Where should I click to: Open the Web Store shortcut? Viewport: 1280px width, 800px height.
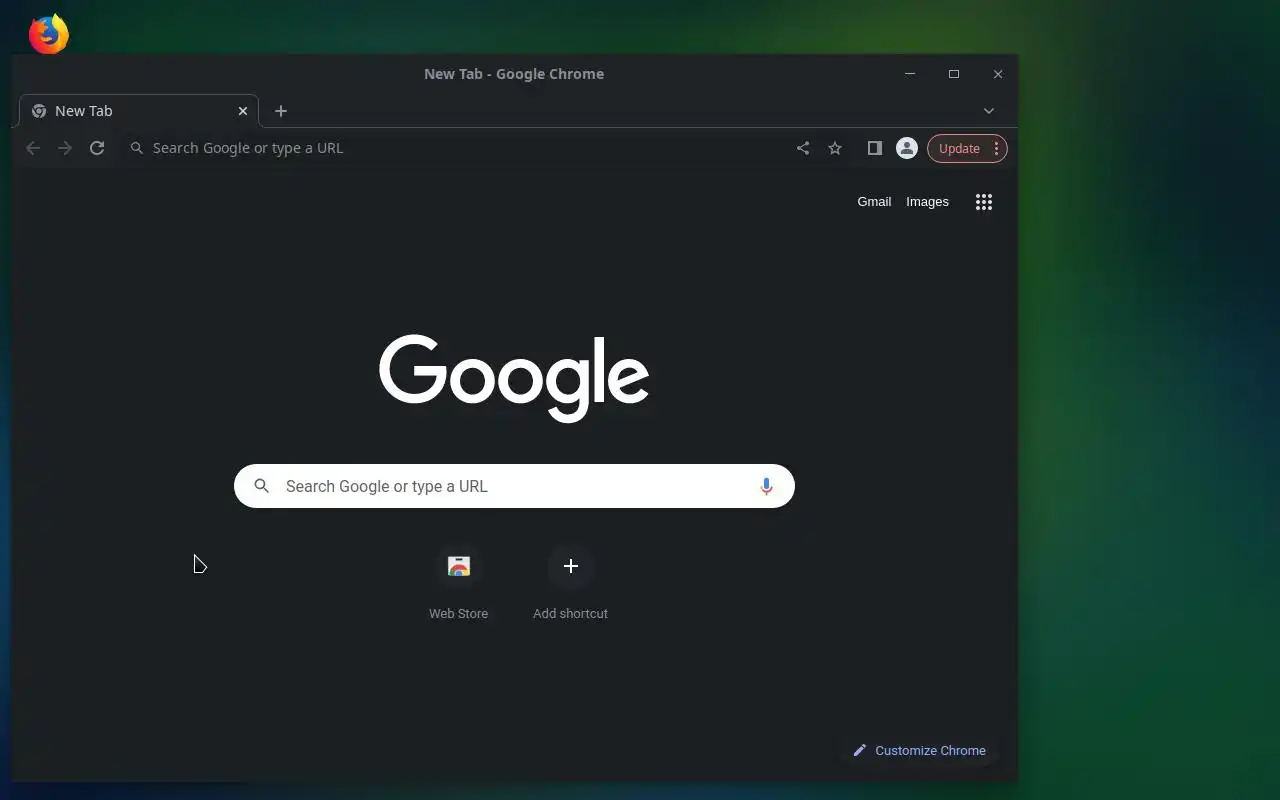[x=459, y=566]
